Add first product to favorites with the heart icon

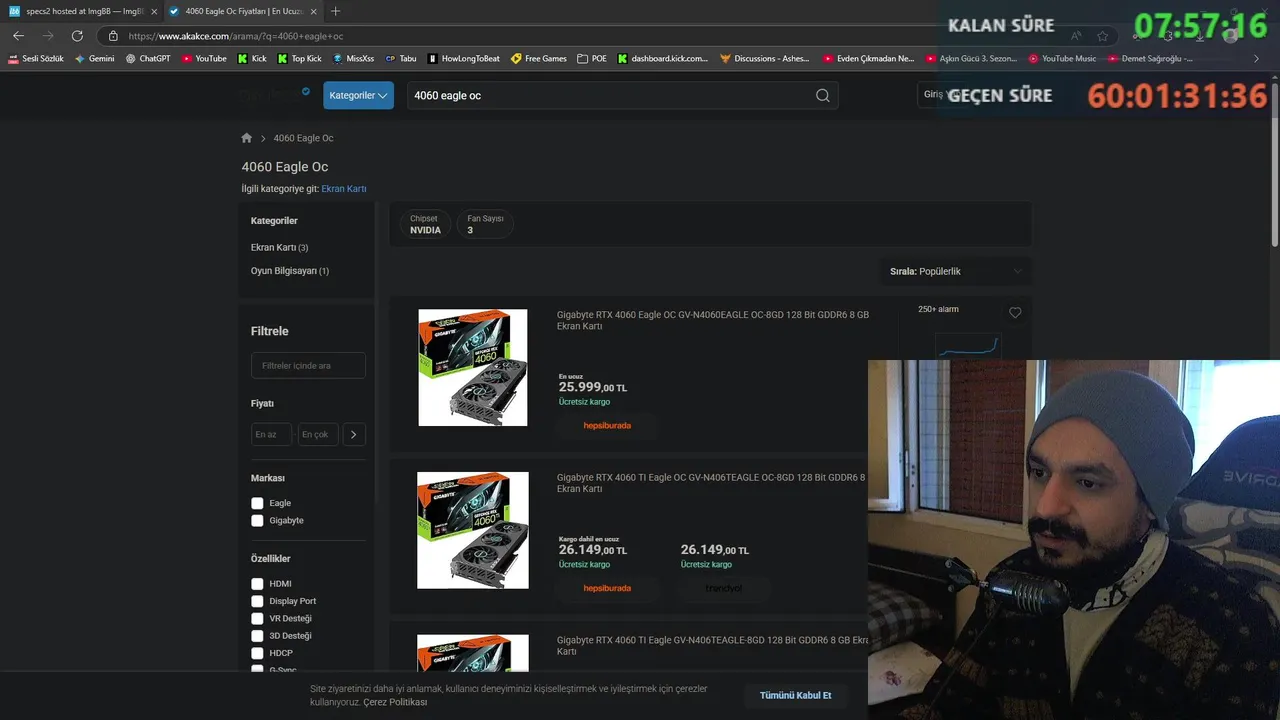click(x=1015, y=313)
